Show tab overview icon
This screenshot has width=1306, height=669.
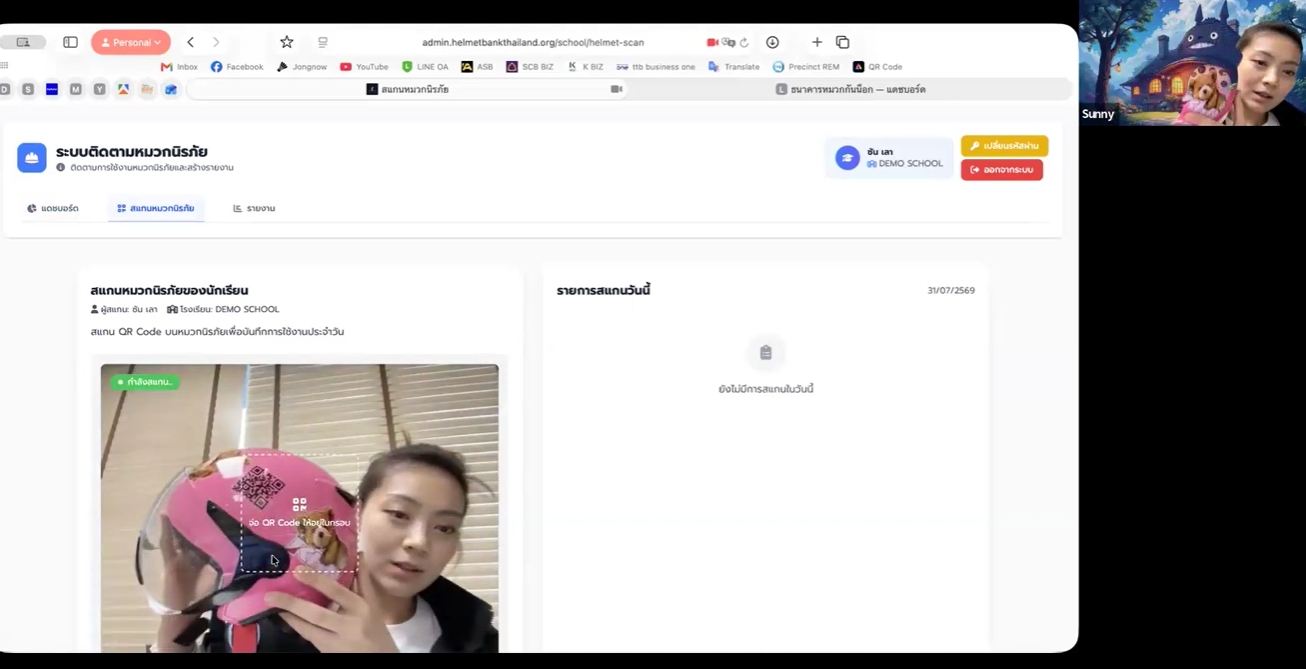click(843, 42)
